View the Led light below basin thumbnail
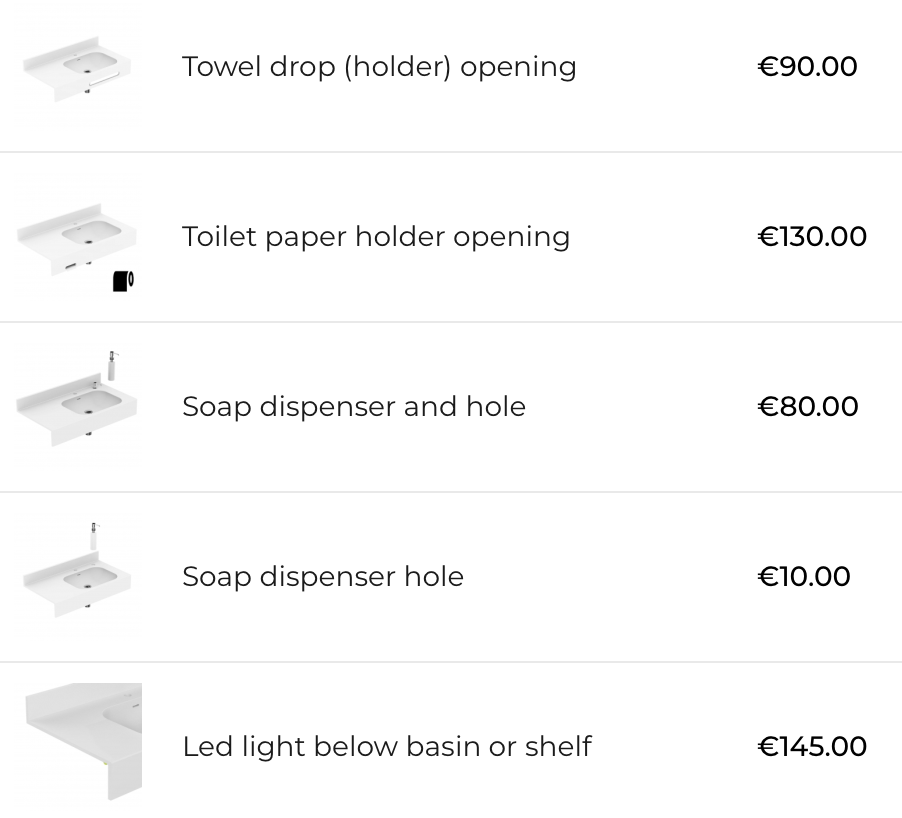Image resolution: width=902 pixels, height=818 pixels. (82, 742)
